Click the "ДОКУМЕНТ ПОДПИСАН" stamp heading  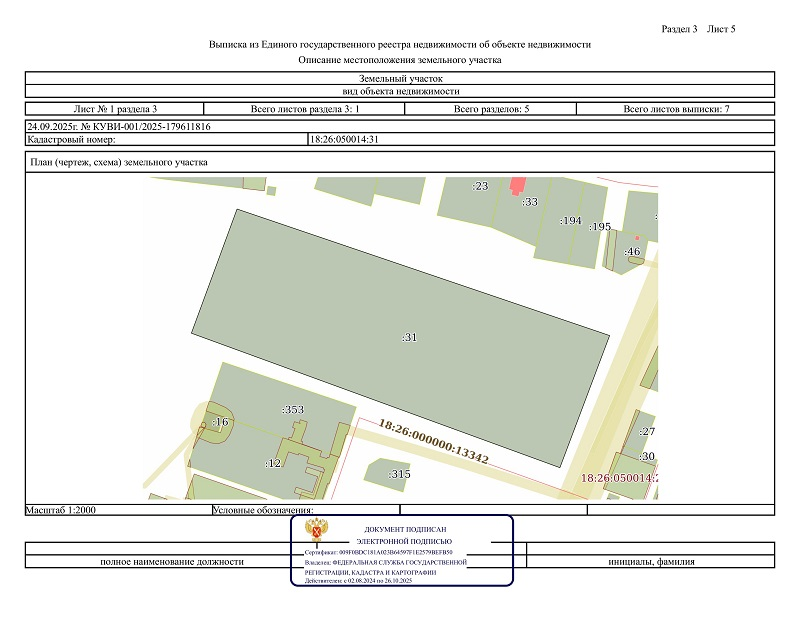pos(405,528)
